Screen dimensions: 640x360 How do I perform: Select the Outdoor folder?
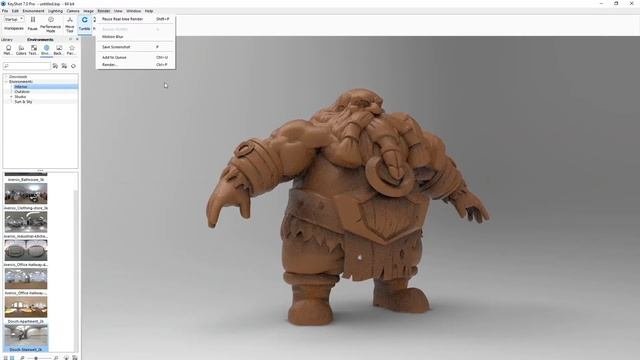[22, 91]
